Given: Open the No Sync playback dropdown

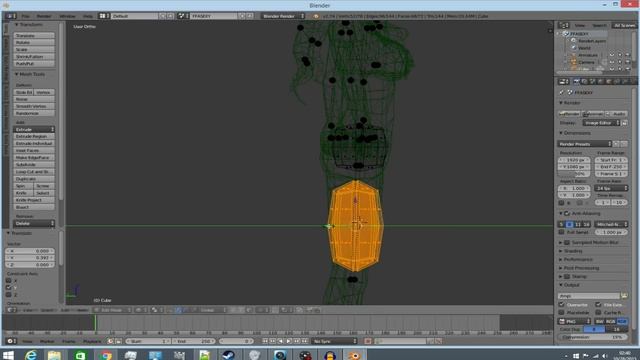Looking at the screenshot, I should (335, 341).
